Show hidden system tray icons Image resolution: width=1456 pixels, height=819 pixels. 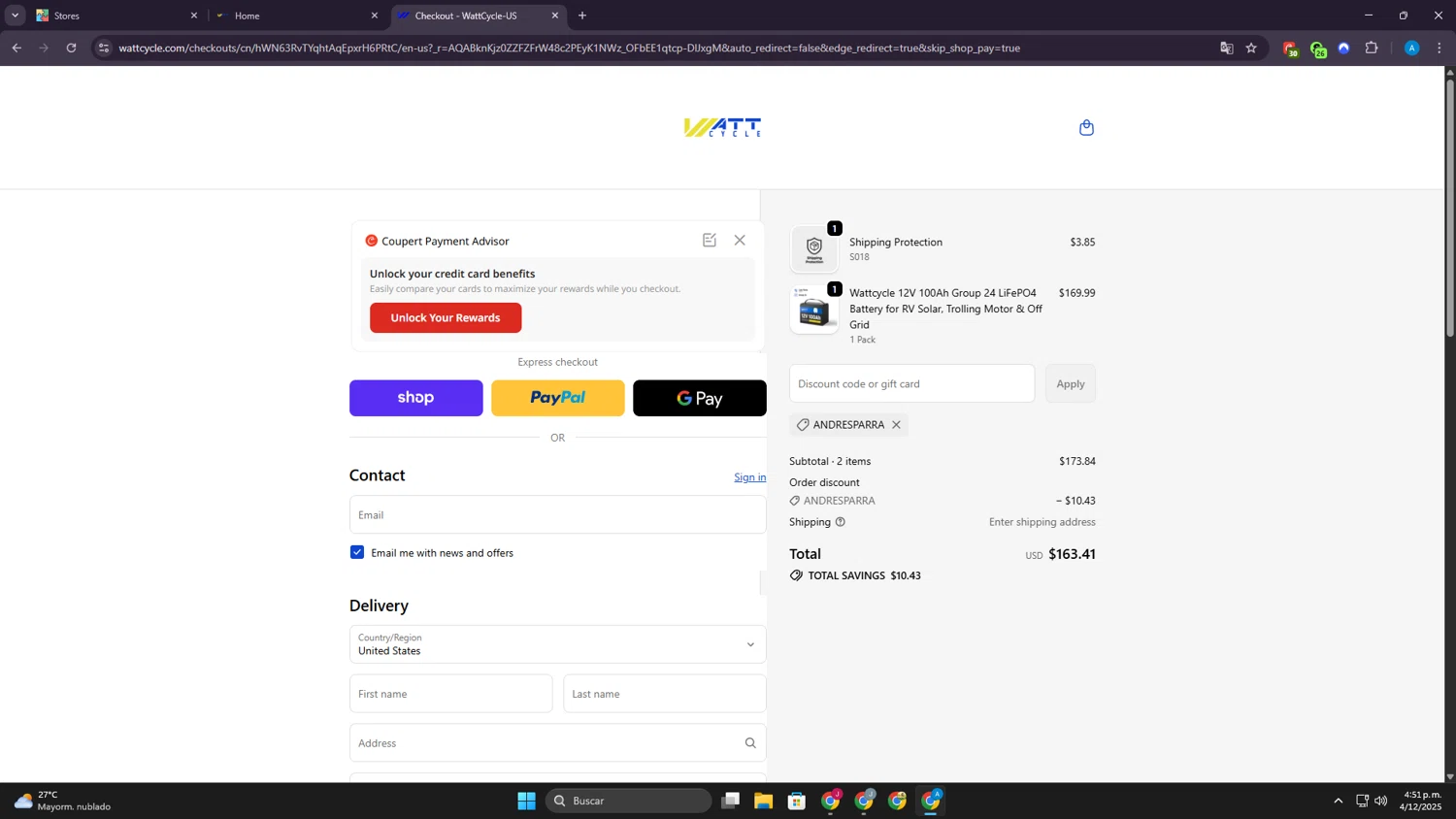(1338, 801)
